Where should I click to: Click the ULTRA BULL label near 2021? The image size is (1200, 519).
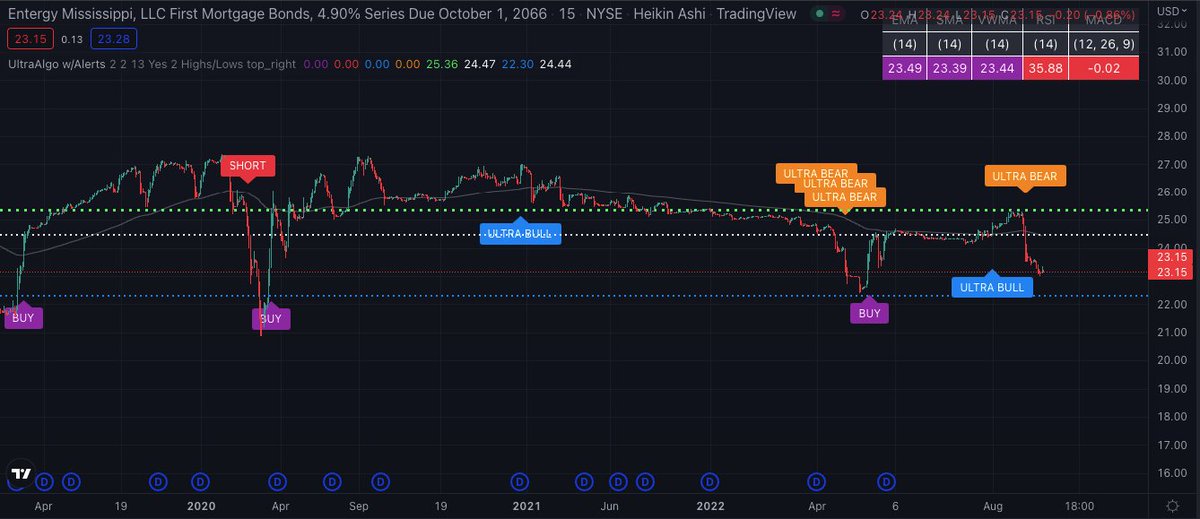tap(520, 233)
